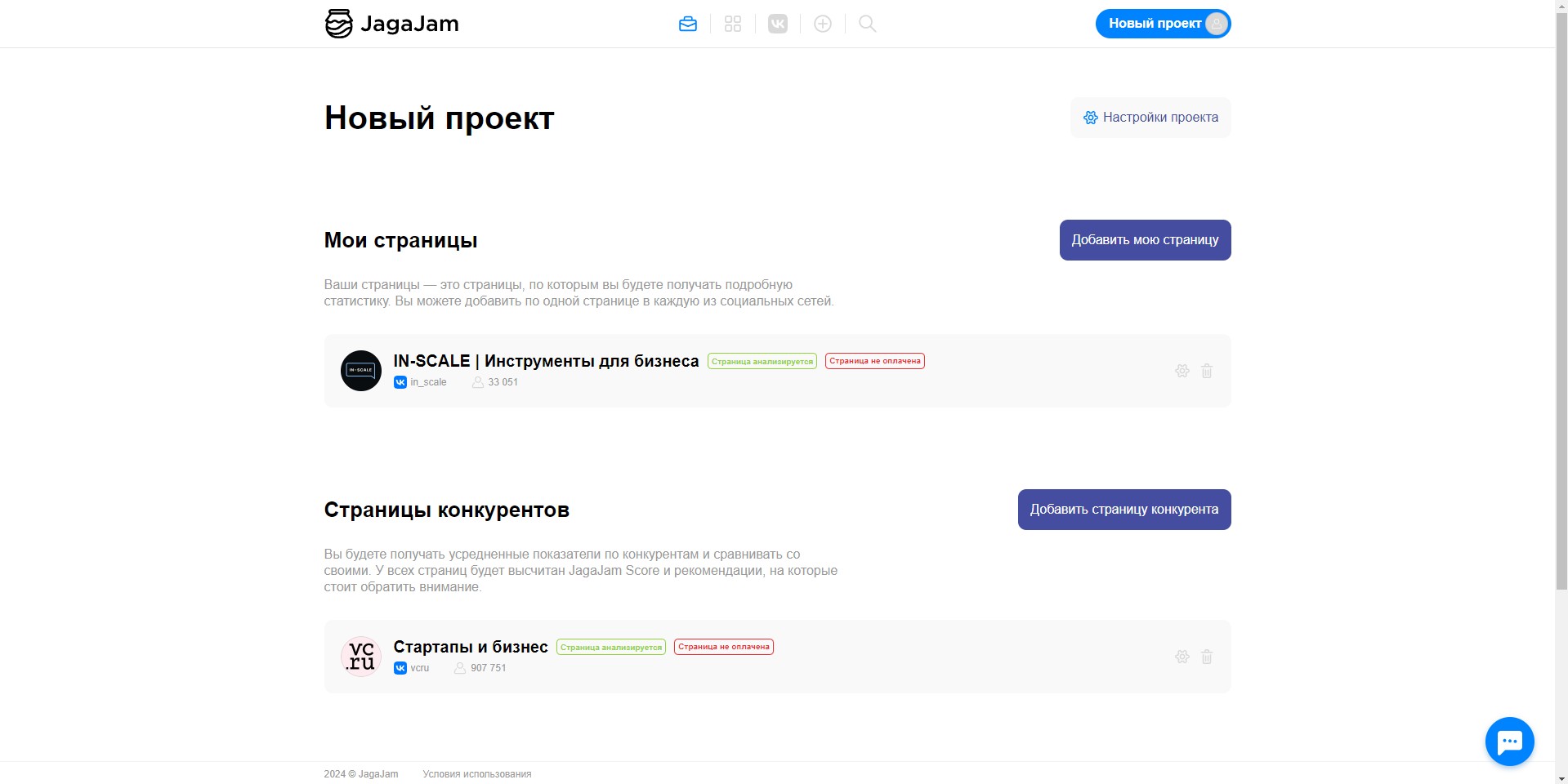The height and width of the screenshot is (784, 1568).
Task: Click the 33 051 subscriber count
Action: [x=503, y=382]
